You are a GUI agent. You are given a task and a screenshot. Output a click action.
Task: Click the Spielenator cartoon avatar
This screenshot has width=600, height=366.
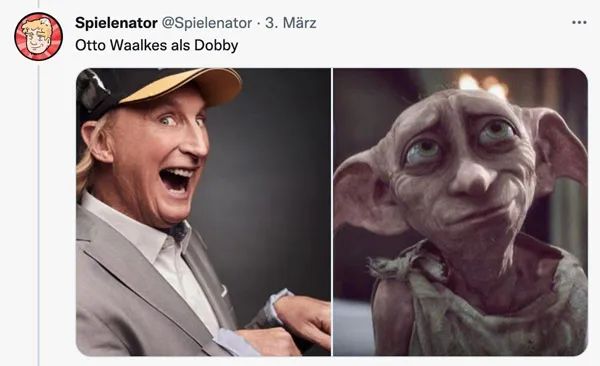[x=38, y=37]
